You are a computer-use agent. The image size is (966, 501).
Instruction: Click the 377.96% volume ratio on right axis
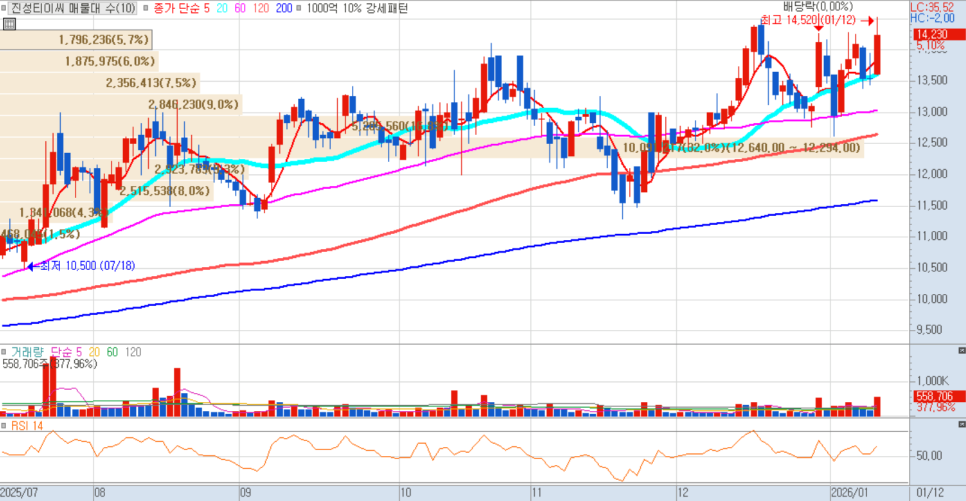935,407
